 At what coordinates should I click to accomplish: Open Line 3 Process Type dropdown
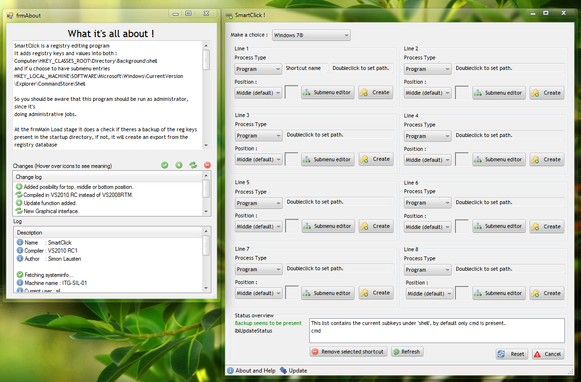[x=258, y=136]
